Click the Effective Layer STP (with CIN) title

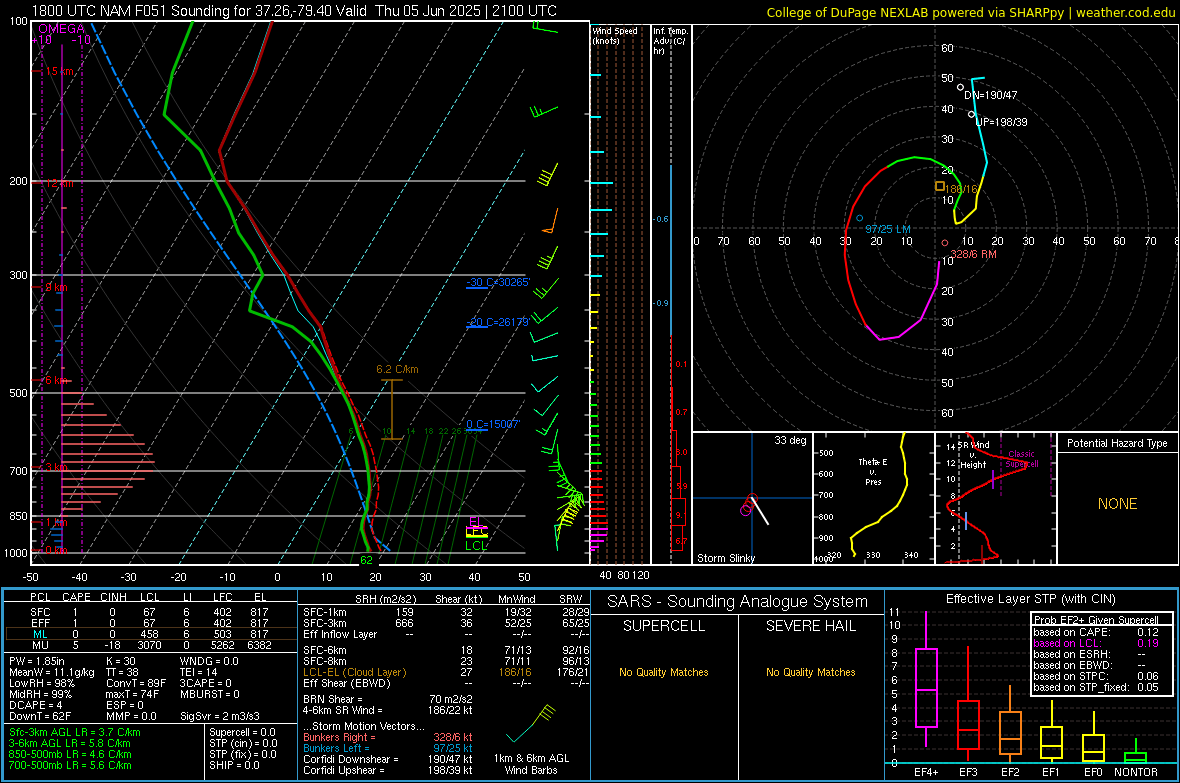click(x=1030, y=599)
